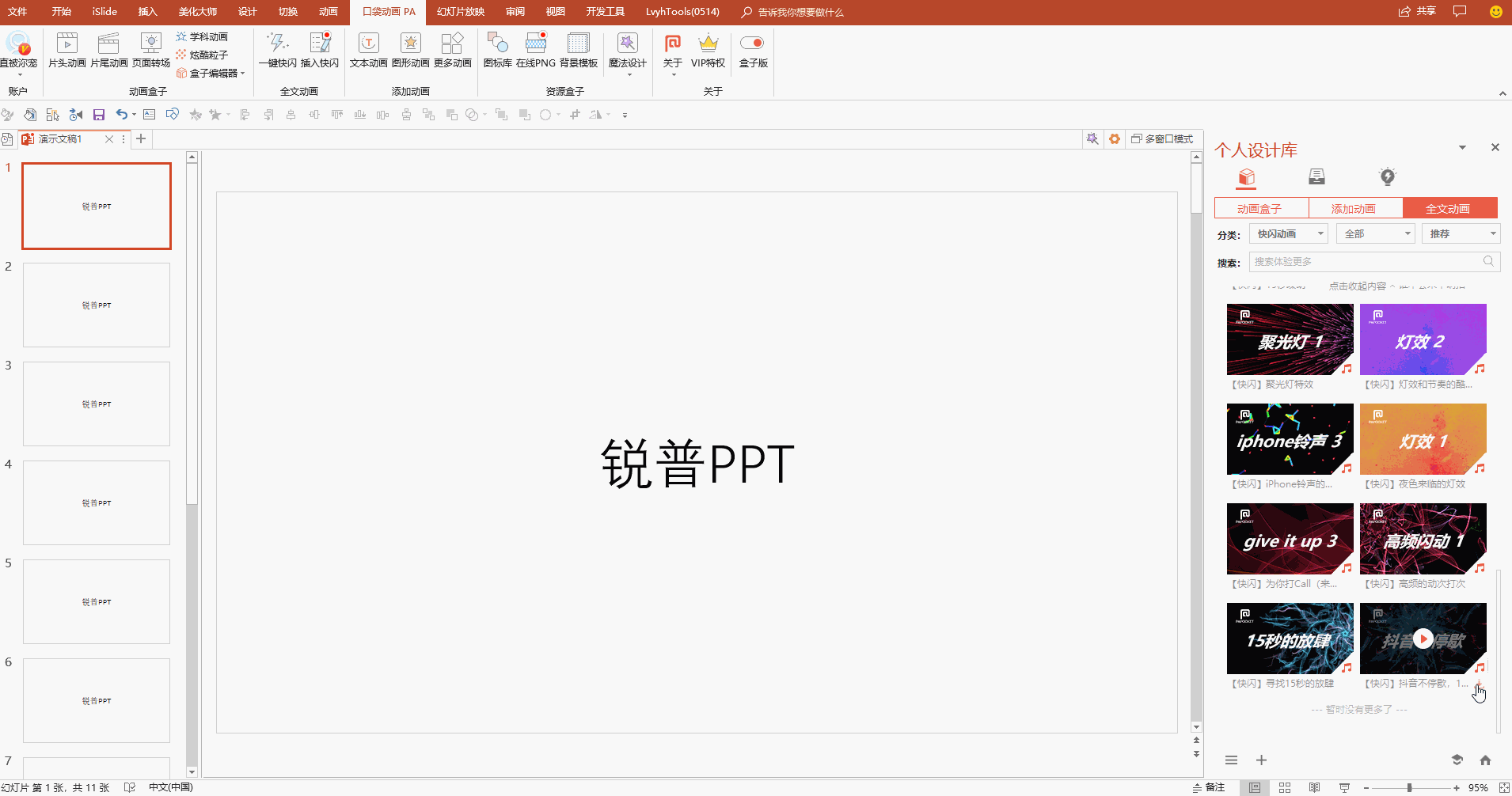Click the zoom out minus button
The image size is (1512, 796).
[1366, 788]
